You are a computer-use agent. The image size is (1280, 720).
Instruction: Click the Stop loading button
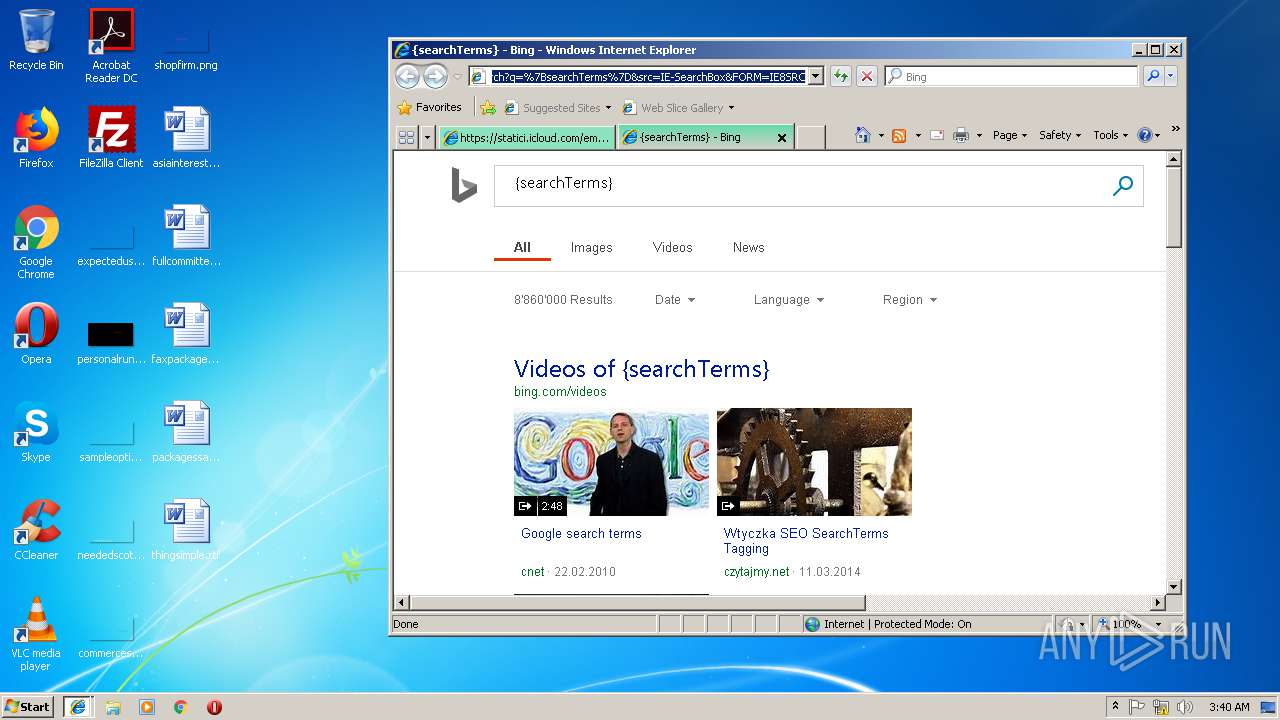pyautogui.click(x=867, y=76)
